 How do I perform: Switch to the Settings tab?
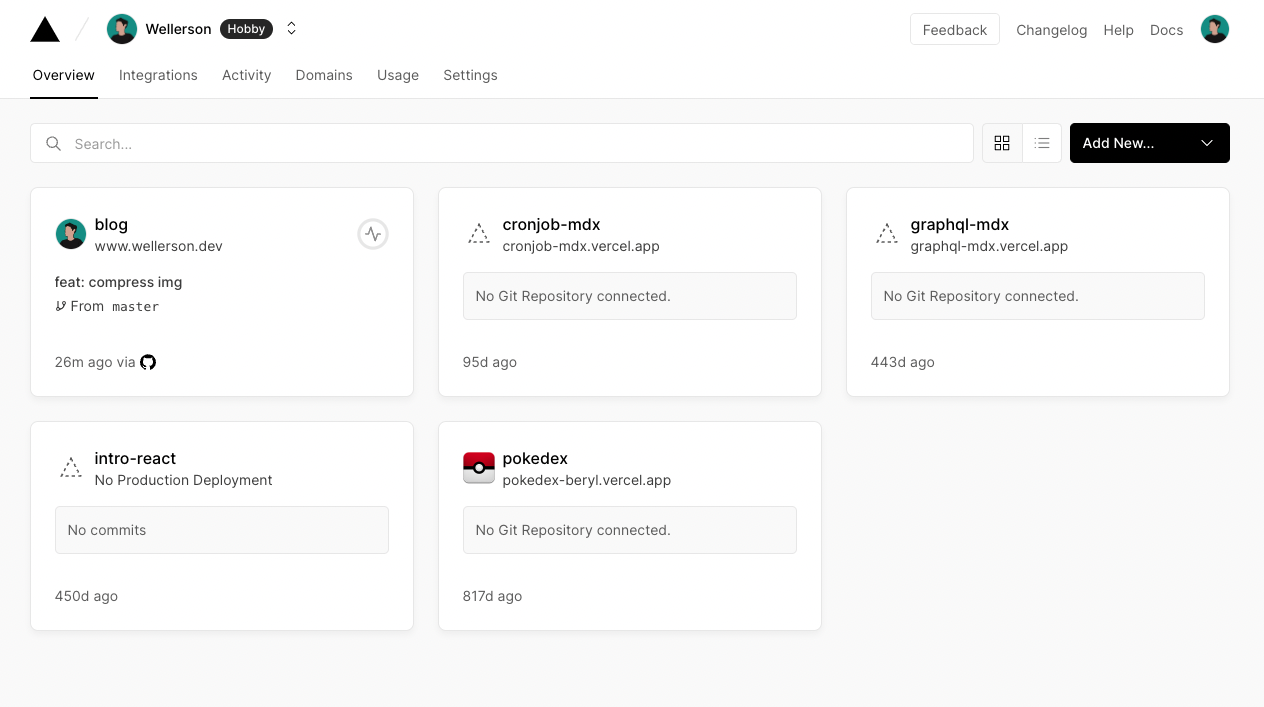point(470,75)
